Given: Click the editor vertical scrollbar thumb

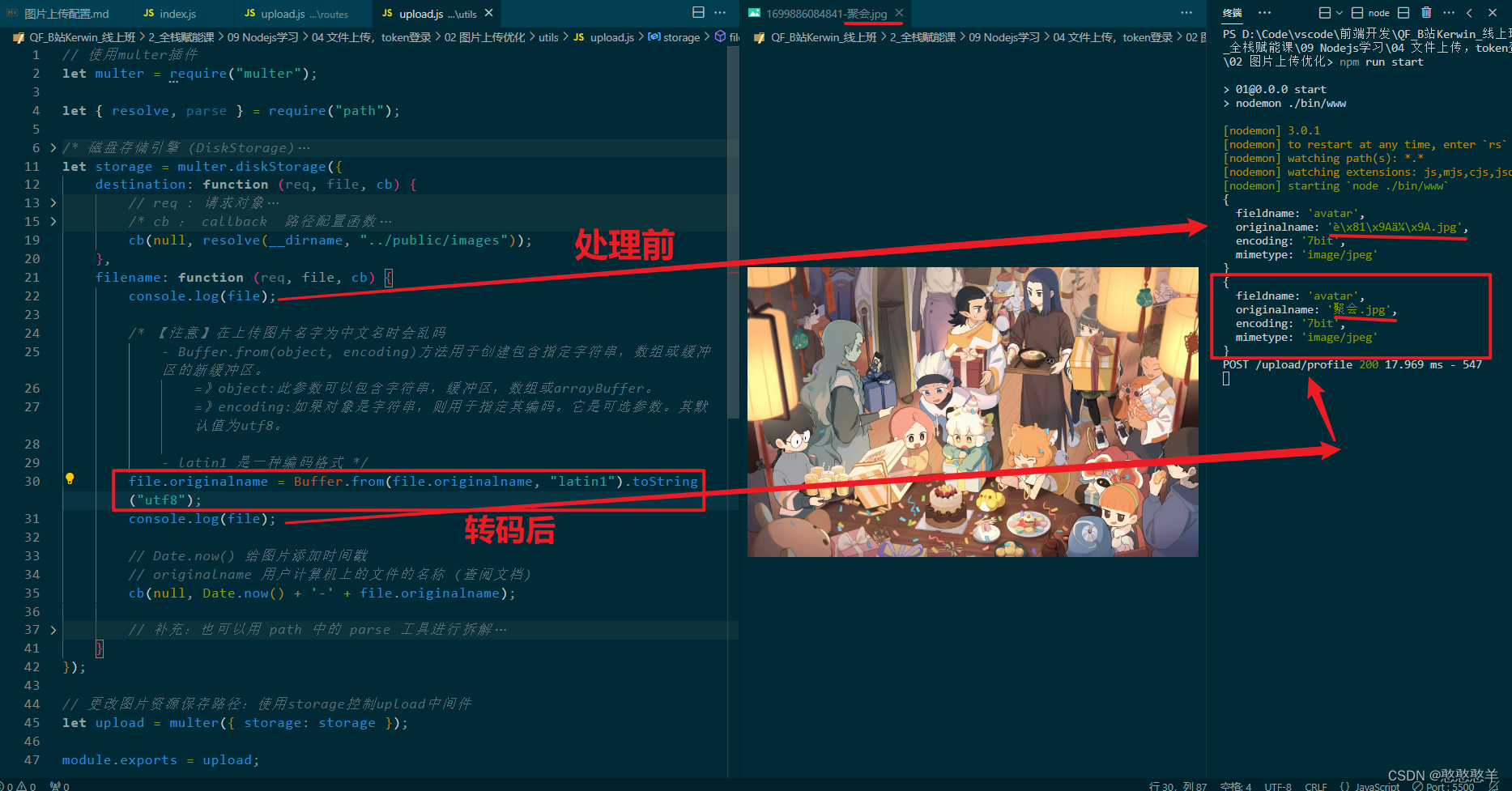Looking at the screenshot, I should tap(733, 232).
